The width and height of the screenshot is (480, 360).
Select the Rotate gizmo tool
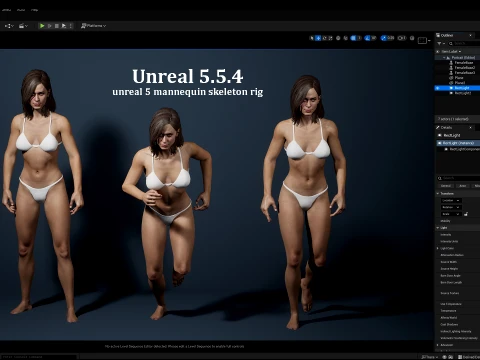(324, 38)
